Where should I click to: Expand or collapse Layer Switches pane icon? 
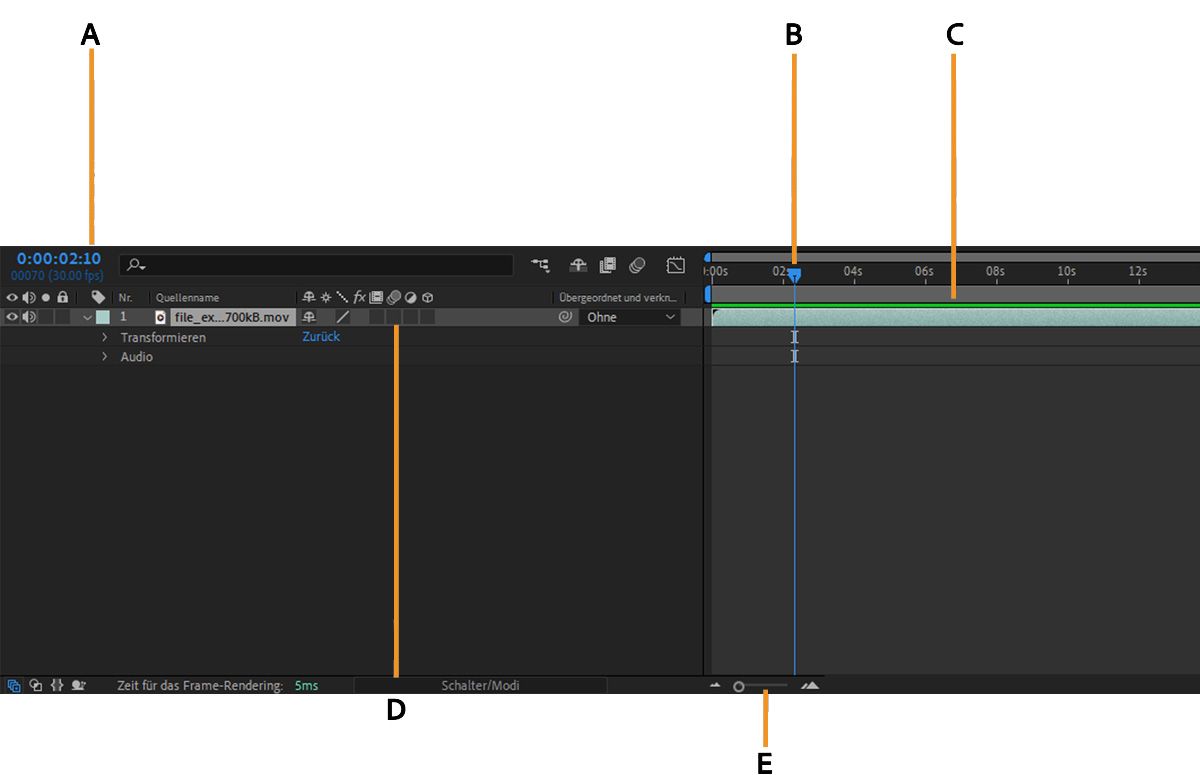14,686
